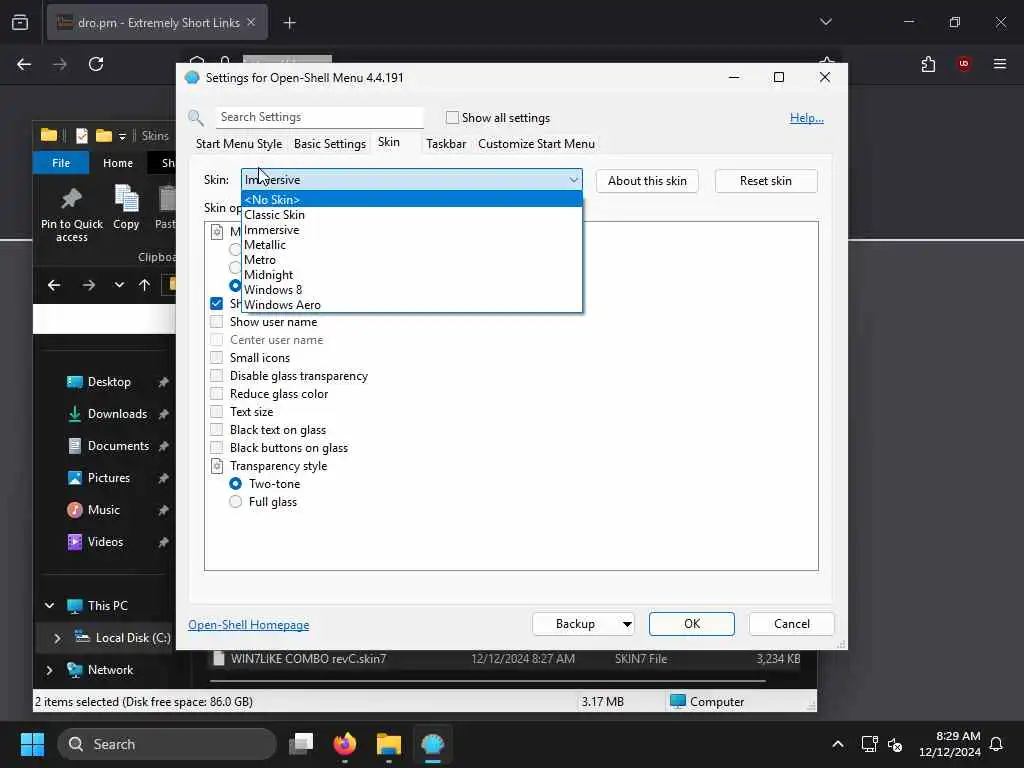Toggle the Show all settings checkbox
Viewport: 1024px width, 768px height.
pyautogui.click(x=452, y=118)
